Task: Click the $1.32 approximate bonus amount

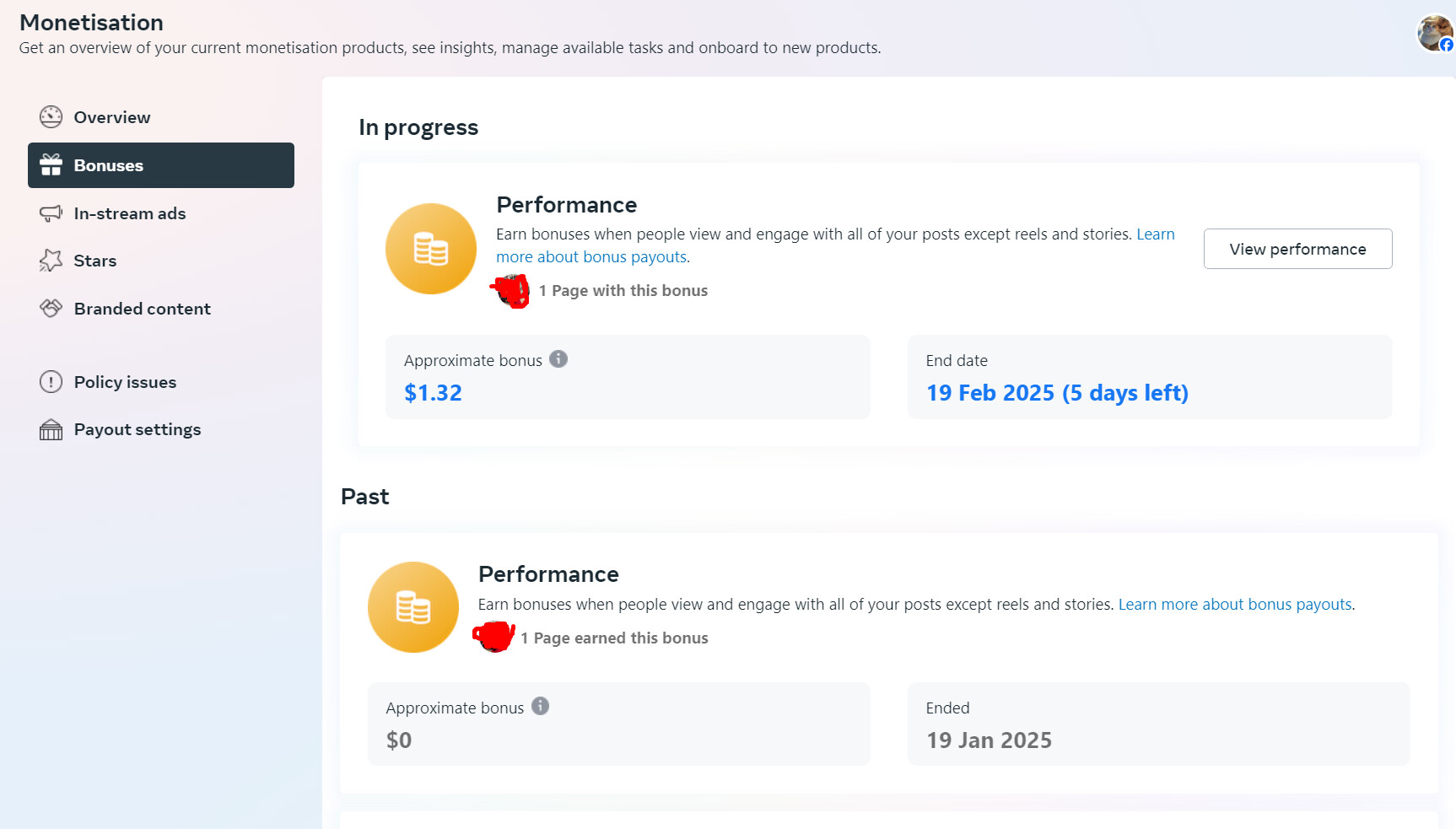Action: click(x=433, y=393)
